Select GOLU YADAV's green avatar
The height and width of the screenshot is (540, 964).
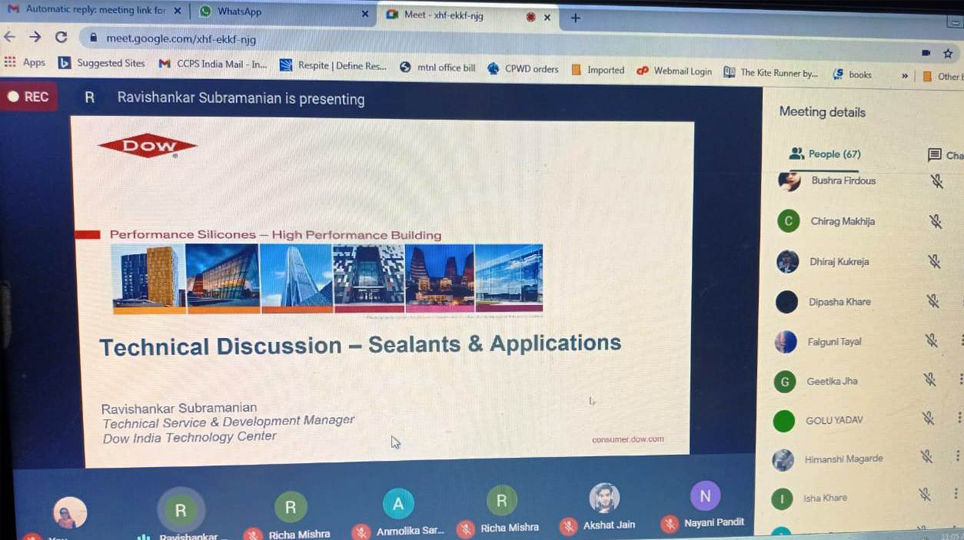pos(784,421)
